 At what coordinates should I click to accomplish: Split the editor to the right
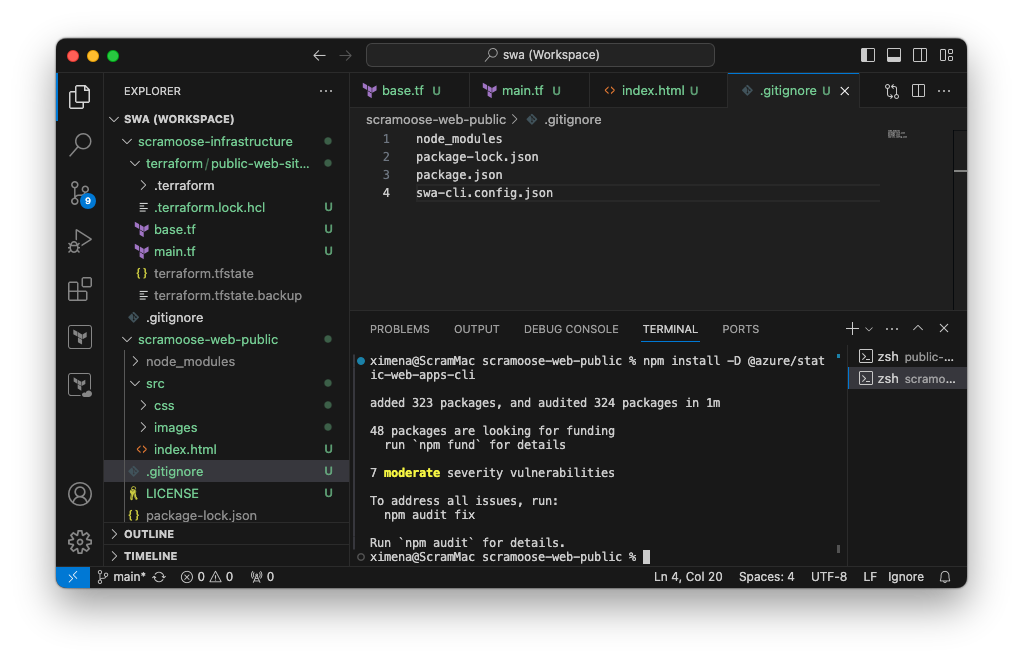click(918, 91)
